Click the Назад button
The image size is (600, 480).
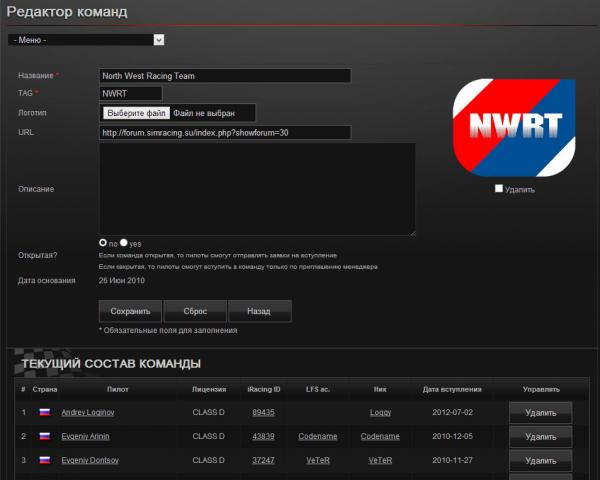[x=259, y=311]
